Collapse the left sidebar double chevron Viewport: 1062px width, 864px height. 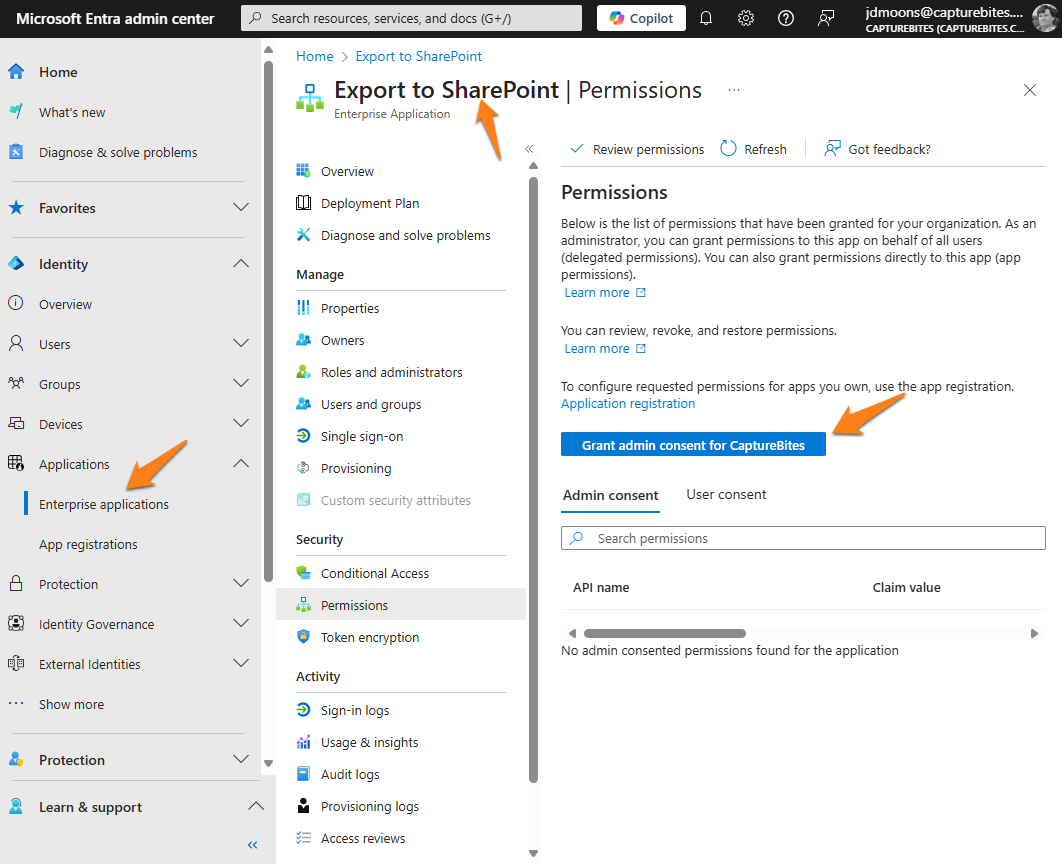click(253, 844)
